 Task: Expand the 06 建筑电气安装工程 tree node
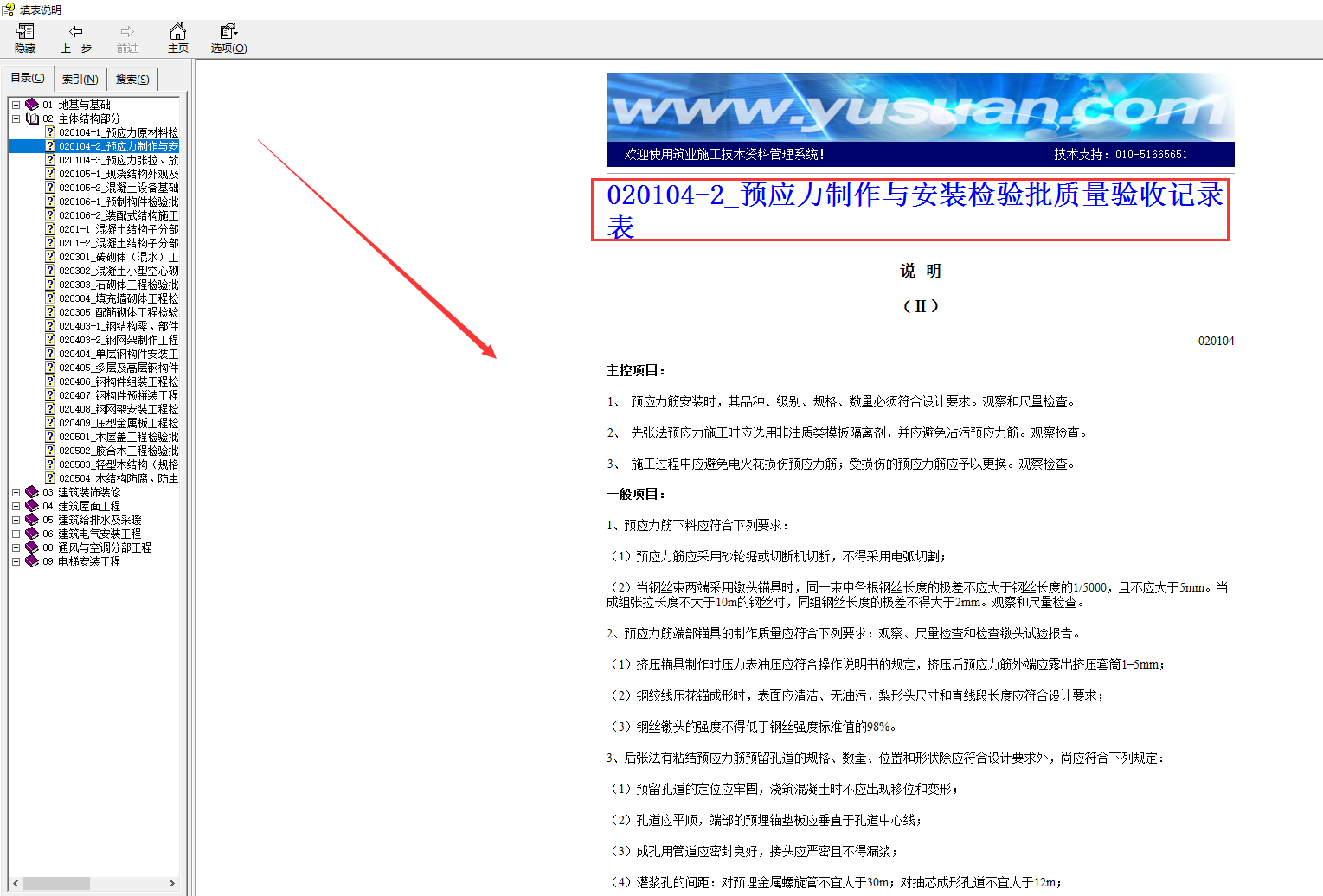tap(16, 534)
